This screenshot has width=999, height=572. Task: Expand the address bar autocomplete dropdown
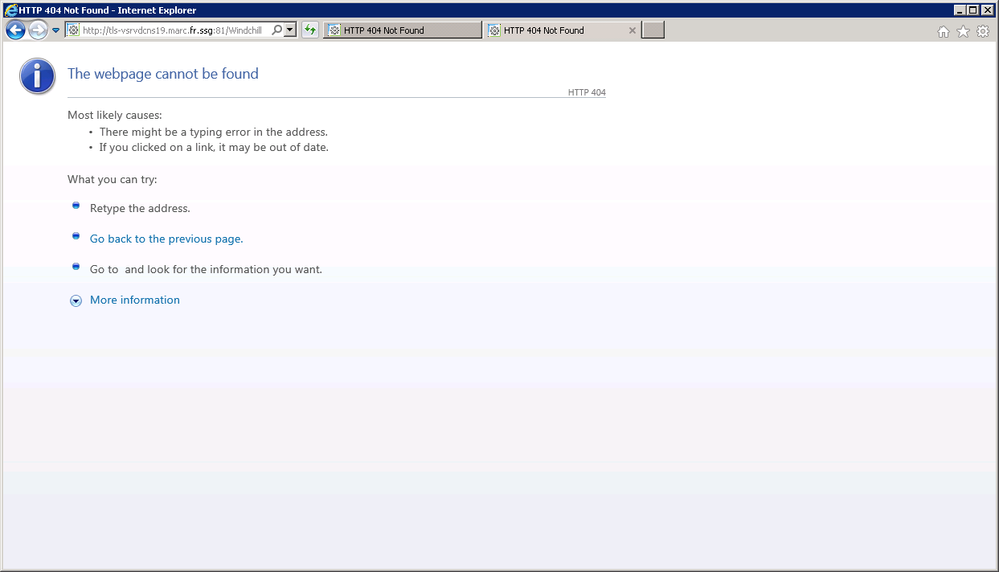pos(291,30)
